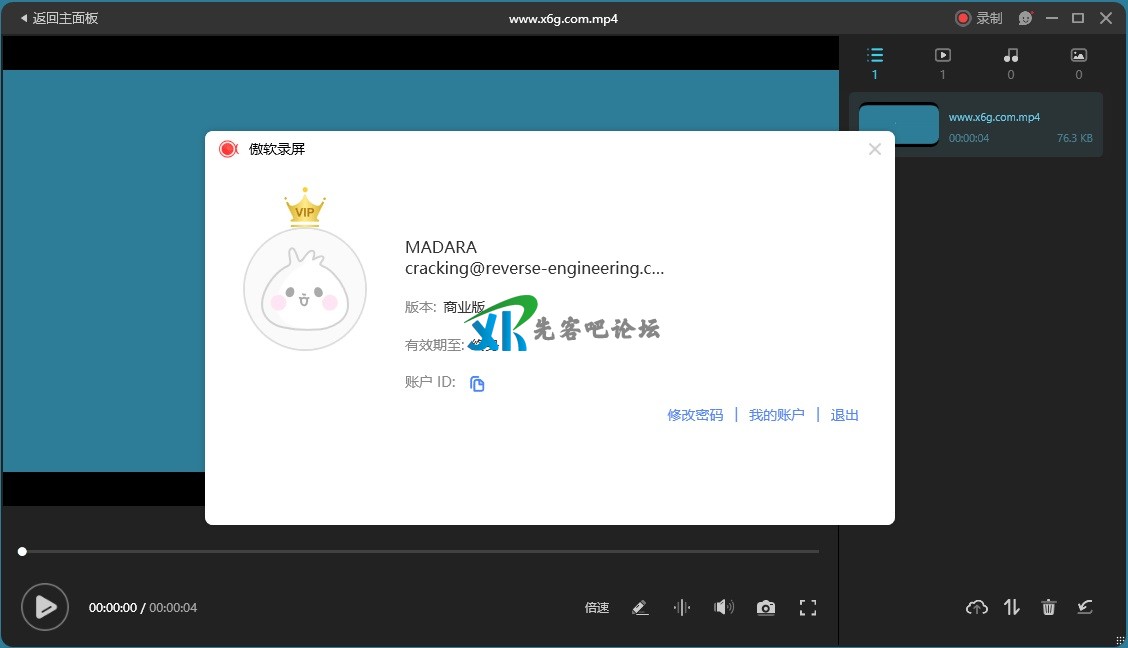Upload the recording to cloud
The height and width of the screenshot is (648, 1128).
[976, 607]
